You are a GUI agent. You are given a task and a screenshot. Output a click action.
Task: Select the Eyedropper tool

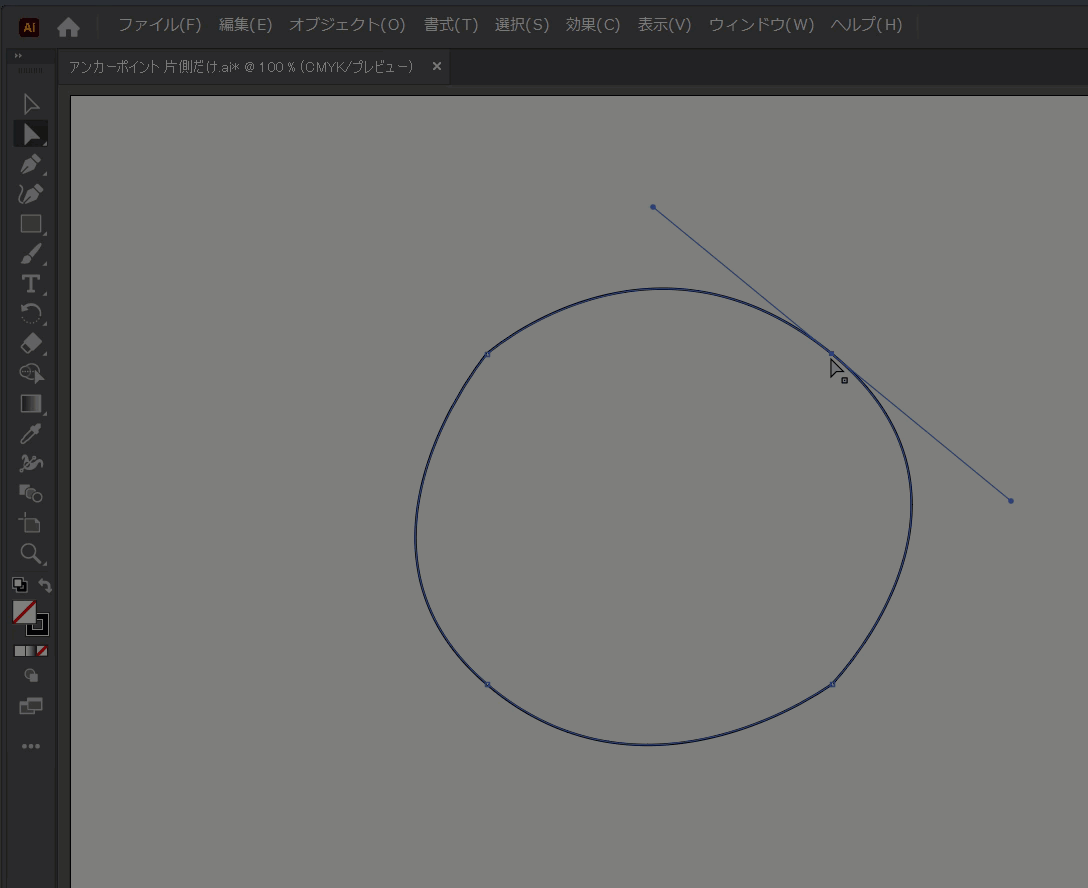point(31,434)
